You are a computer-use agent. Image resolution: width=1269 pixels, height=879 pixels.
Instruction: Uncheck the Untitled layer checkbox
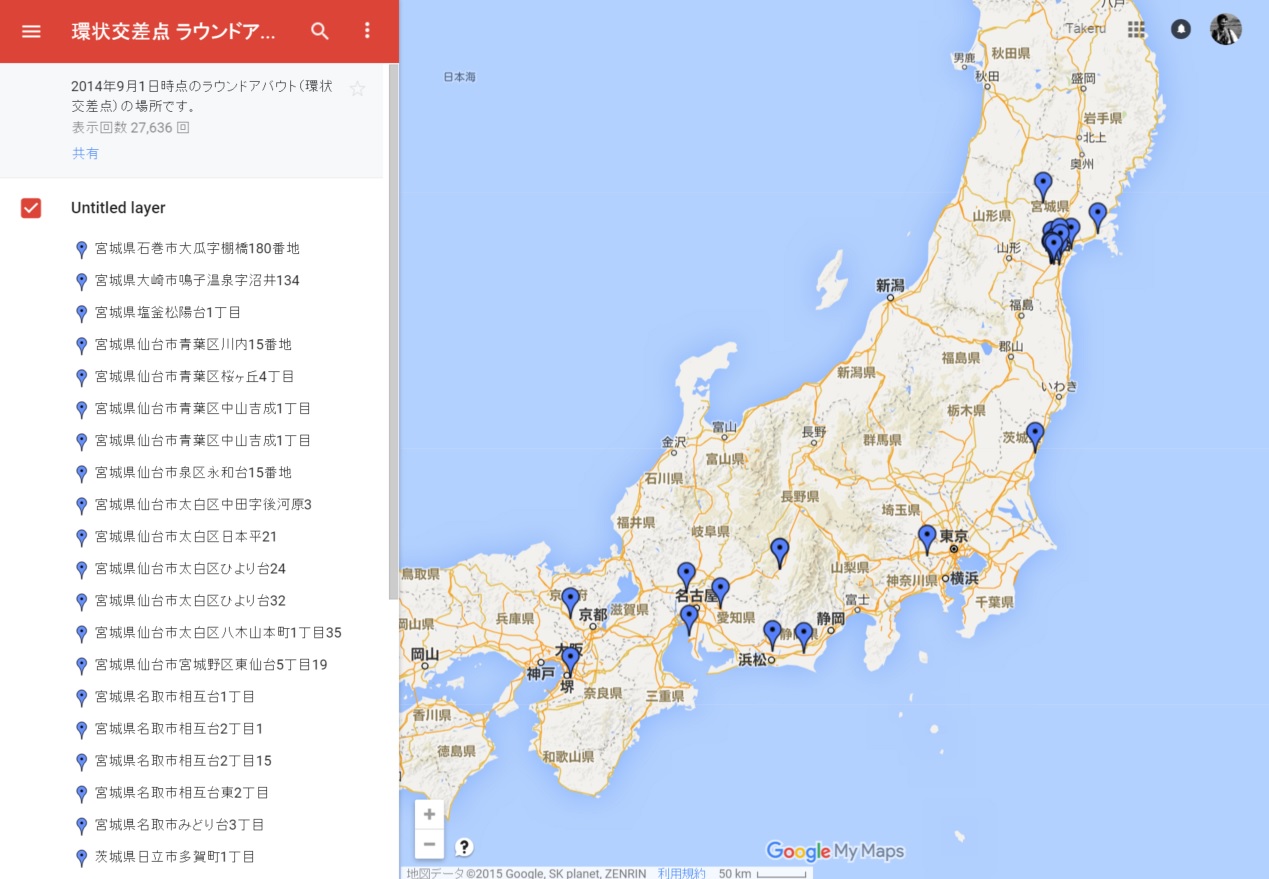pyautogui.click(x=31, y=208)
